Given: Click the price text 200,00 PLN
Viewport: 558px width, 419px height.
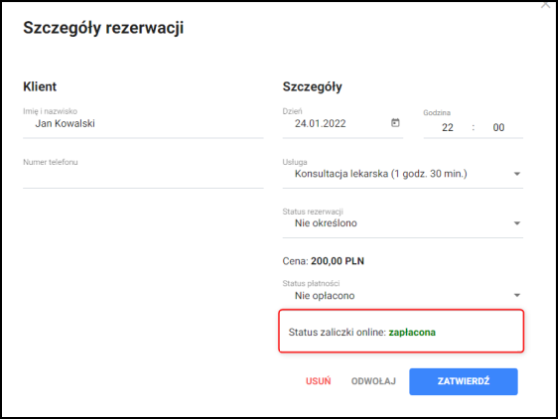Looking at the screenshot, I should 337,261.
